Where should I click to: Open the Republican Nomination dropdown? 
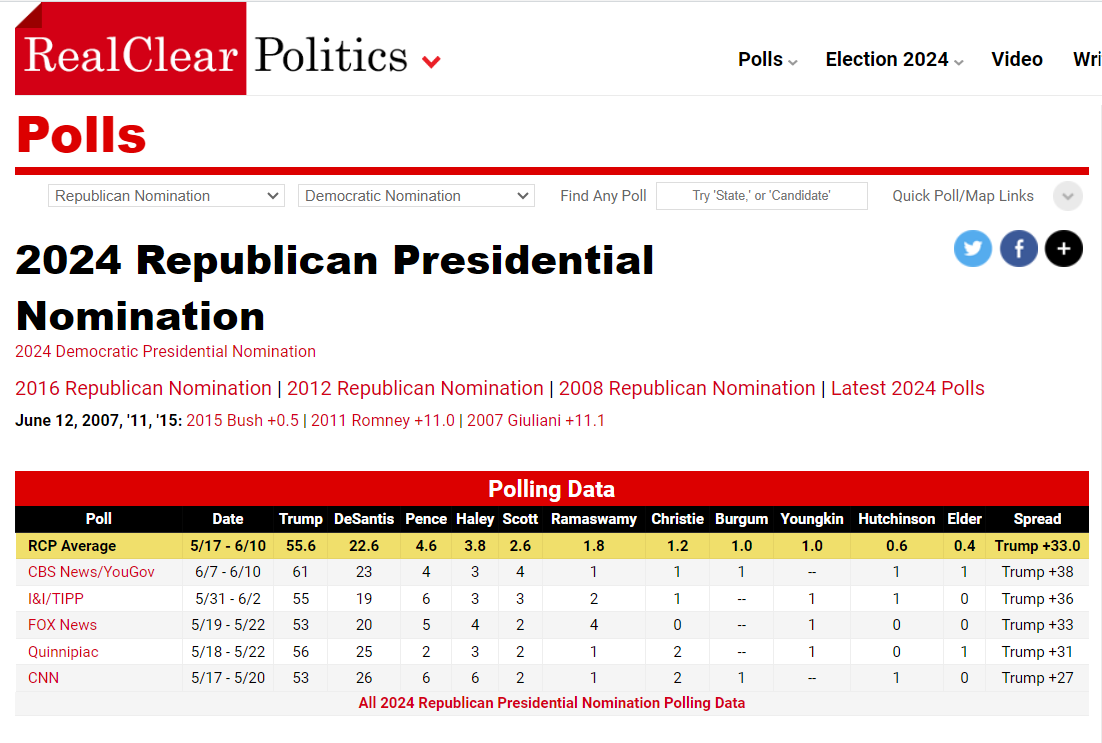(x=166, y=196)
